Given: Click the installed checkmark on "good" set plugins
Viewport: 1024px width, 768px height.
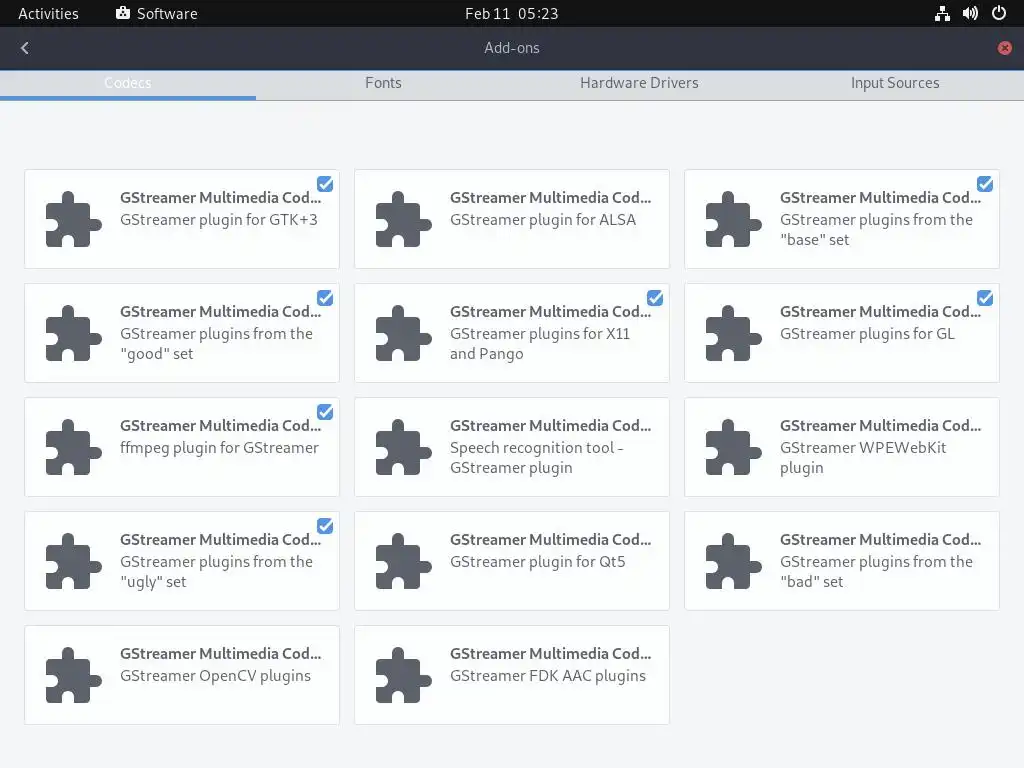Looking at the screenshot, I should click(x=325, y=298).
